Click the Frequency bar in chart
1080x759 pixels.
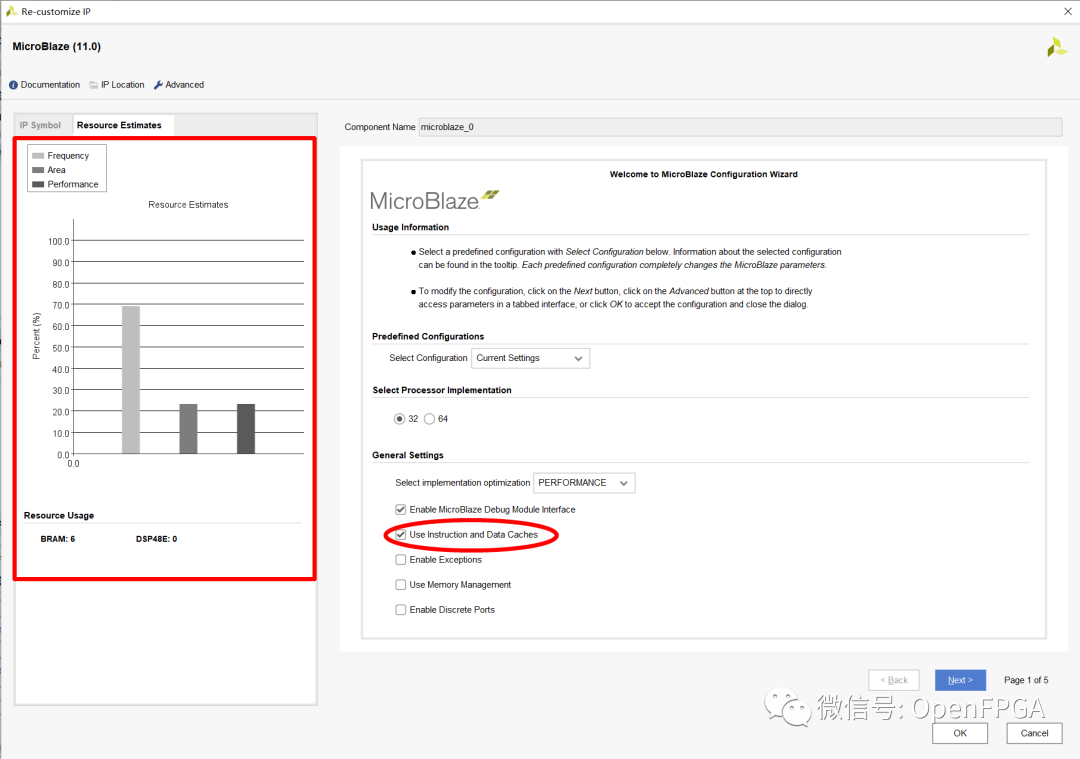pos(131,380)
